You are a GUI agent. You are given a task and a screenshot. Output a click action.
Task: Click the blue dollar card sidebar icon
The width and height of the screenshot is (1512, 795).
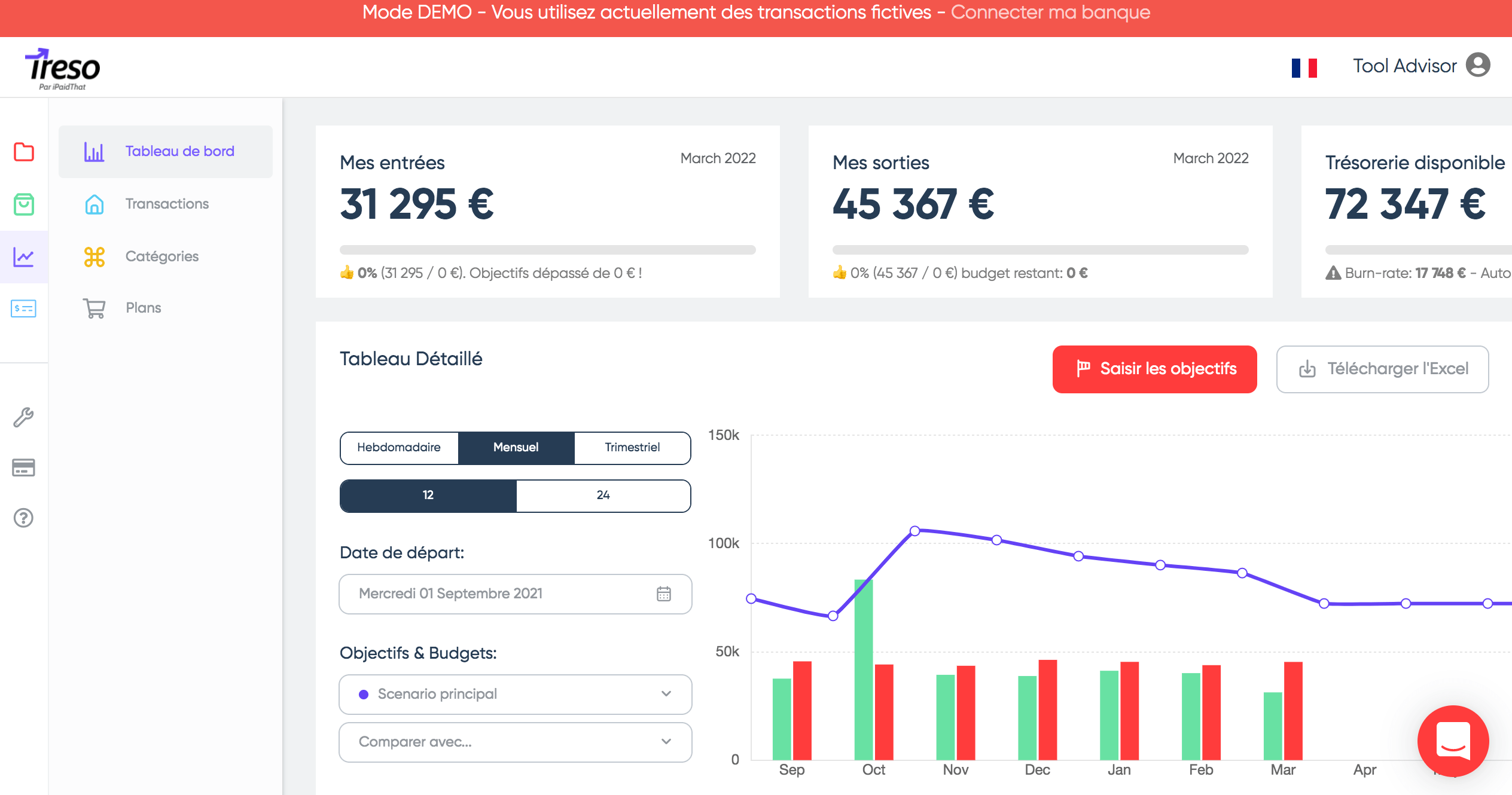pyautogui.click(x=24, y=308)
